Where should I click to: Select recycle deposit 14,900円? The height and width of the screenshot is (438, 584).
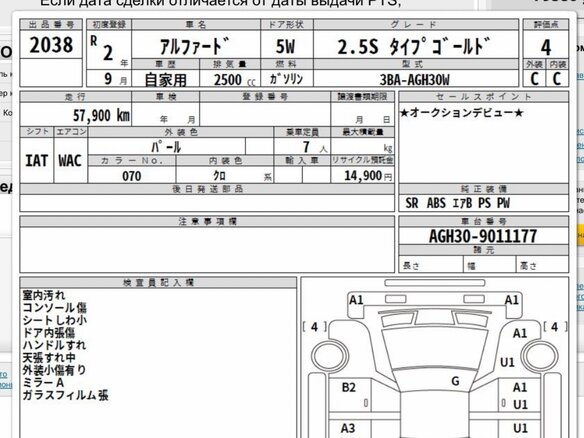[x=368, y=175]
